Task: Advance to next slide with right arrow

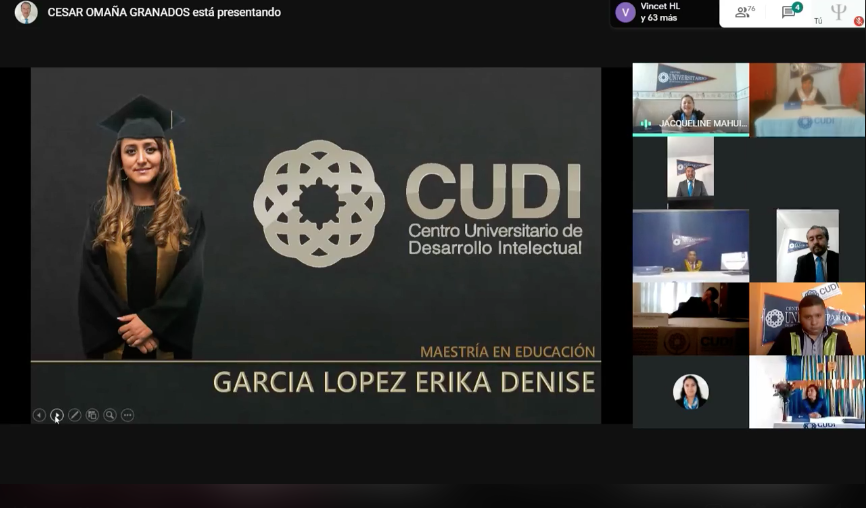Action: pos(56,415)
